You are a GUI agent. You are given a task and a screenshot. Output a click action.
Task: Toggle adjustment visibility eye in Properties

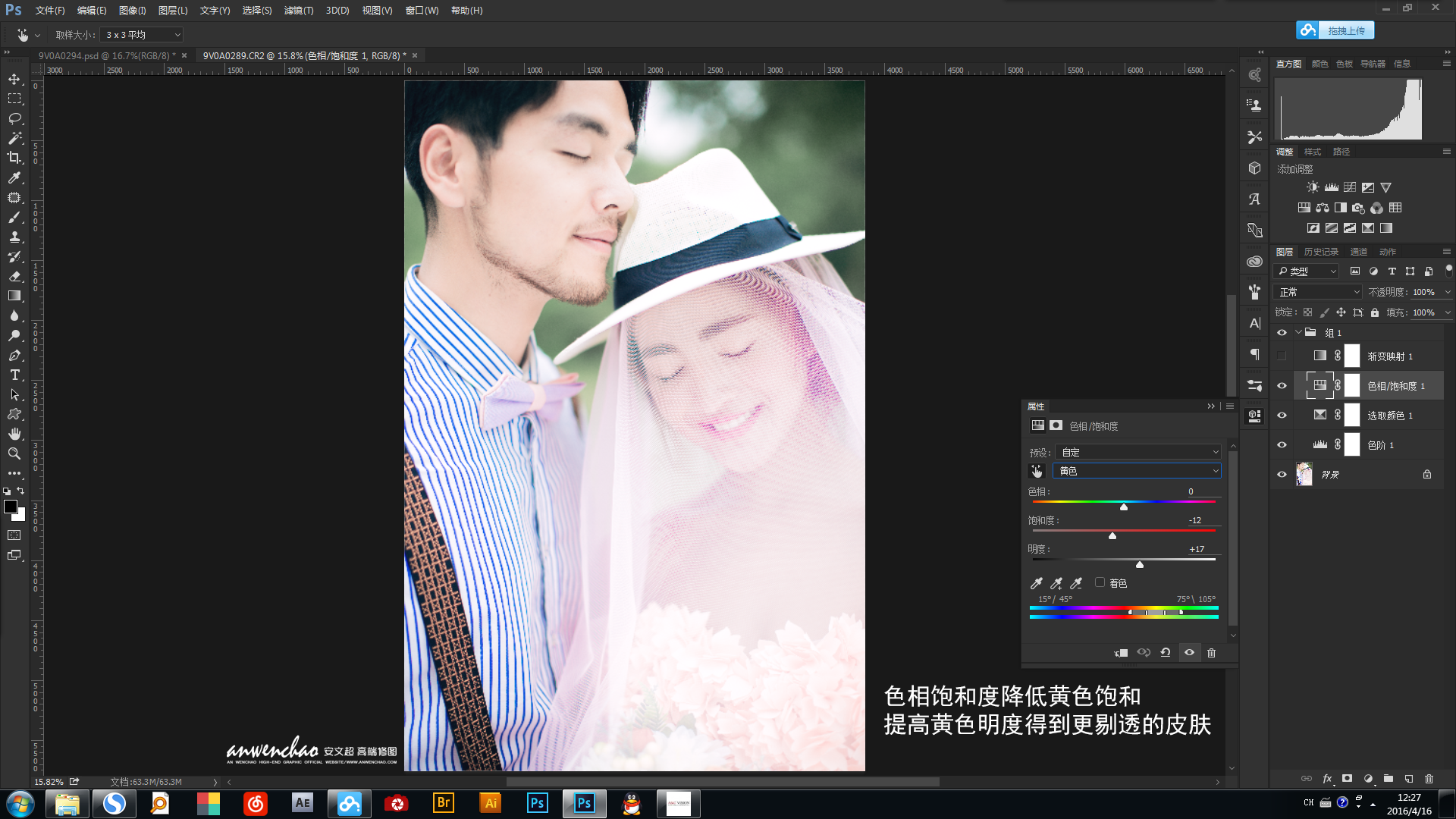[1189, 653]
